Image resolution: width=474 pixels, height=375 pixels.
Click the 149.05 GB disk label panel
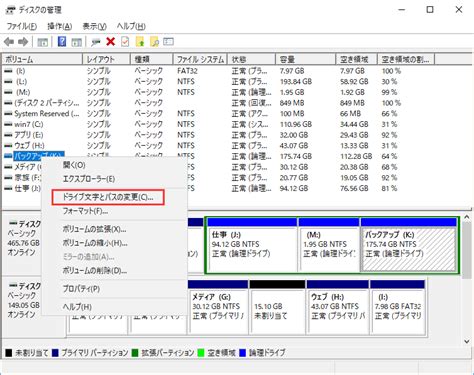pos(23,305)
